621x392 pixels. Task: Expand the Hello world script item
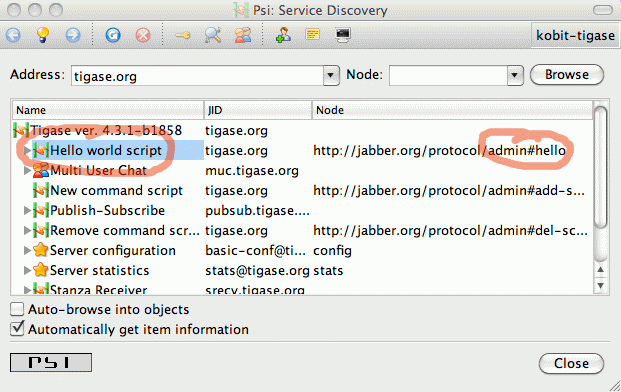[27, 150]
